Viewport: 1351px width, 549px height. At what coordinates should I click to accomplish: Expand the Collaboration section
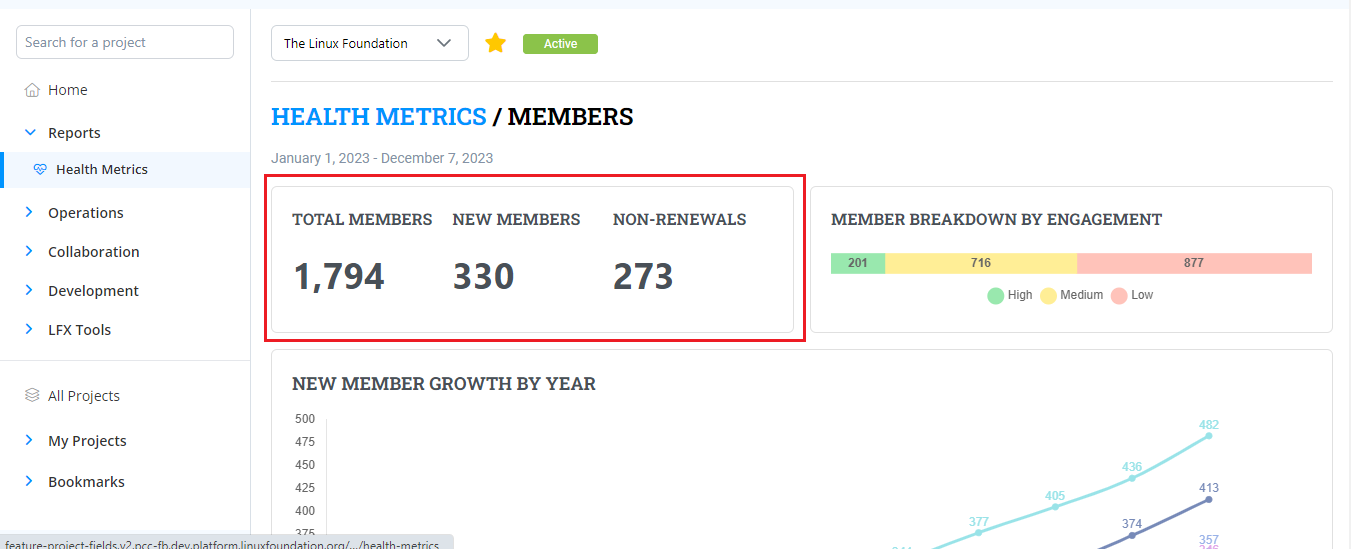[94, 252]
